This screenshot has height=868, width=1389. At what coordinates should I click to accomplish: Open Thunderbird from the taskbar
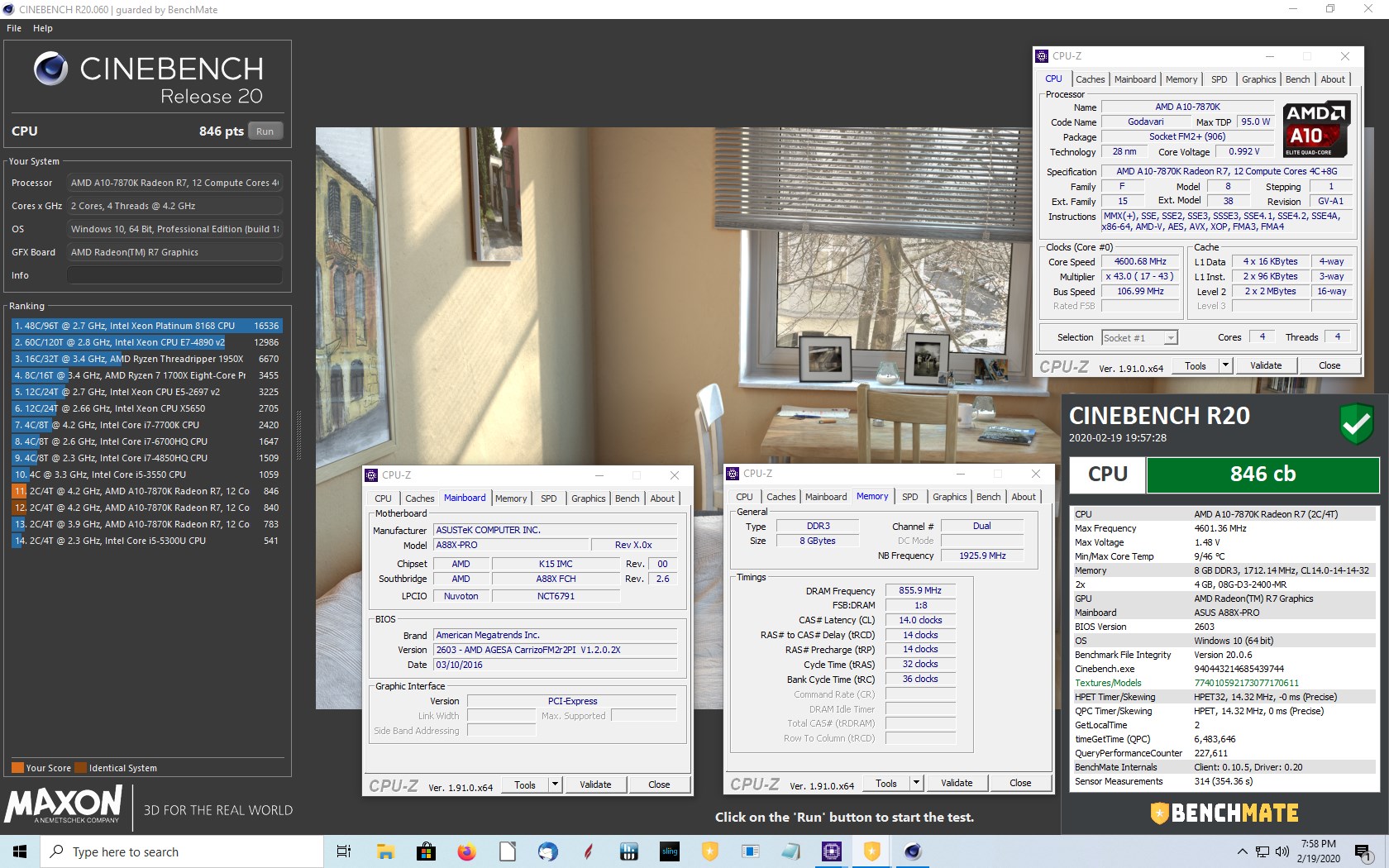coord(547,851)
